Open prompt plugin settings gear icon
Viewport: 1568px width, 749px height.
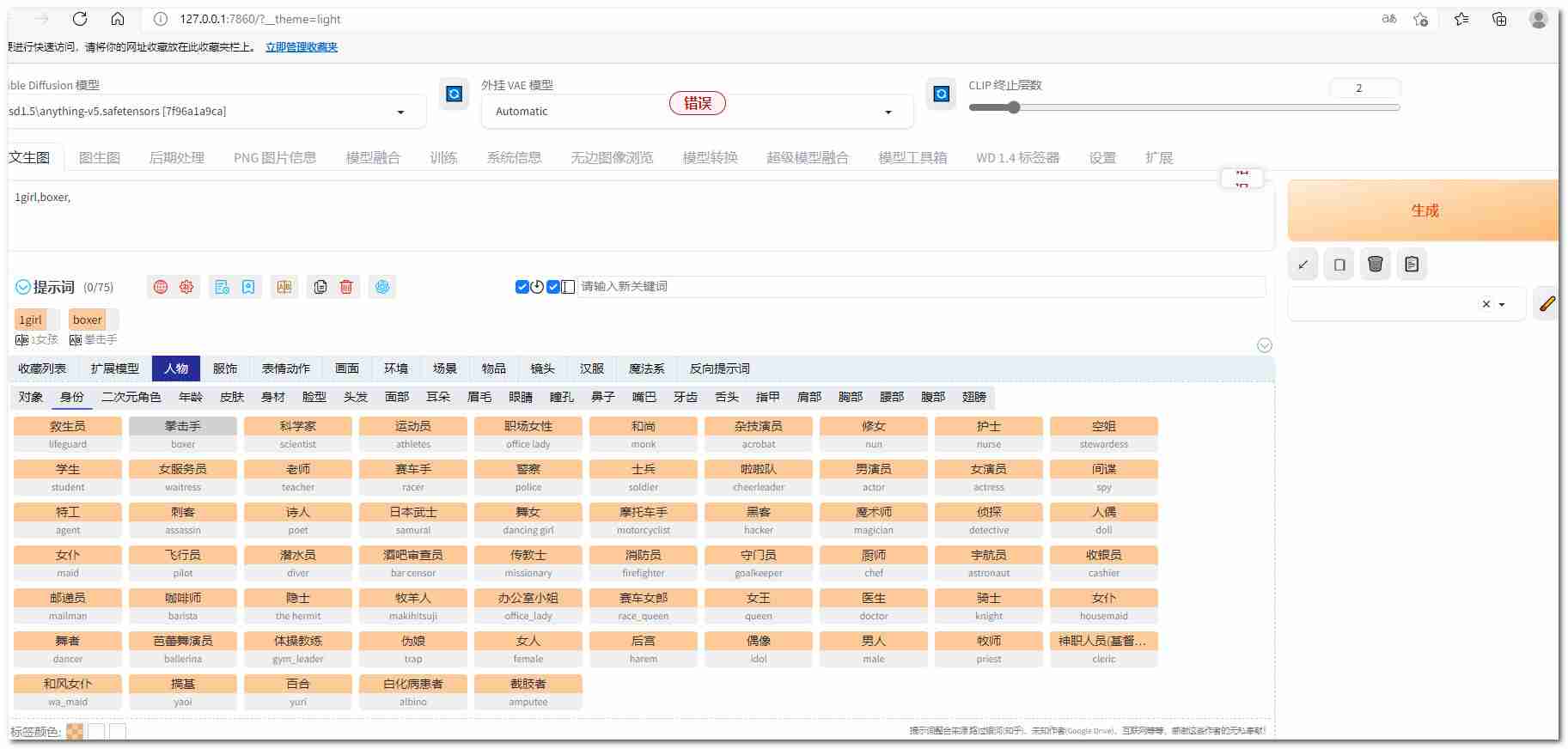click(x=186, y=287)
